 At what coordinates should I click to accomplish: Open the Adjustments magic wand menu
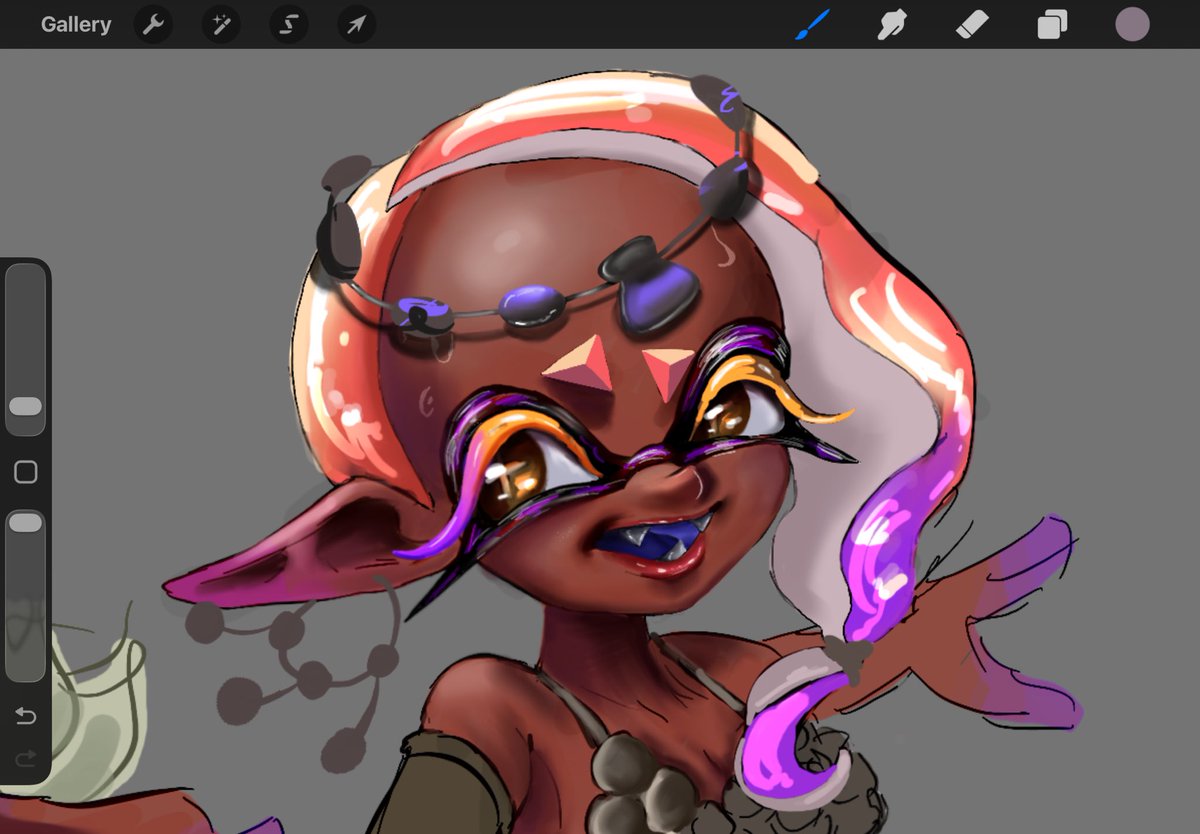point(221,25)
